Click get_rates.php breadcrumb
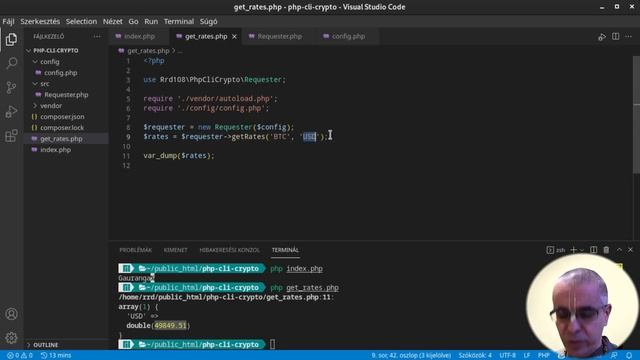 click(x=148, y=51)
